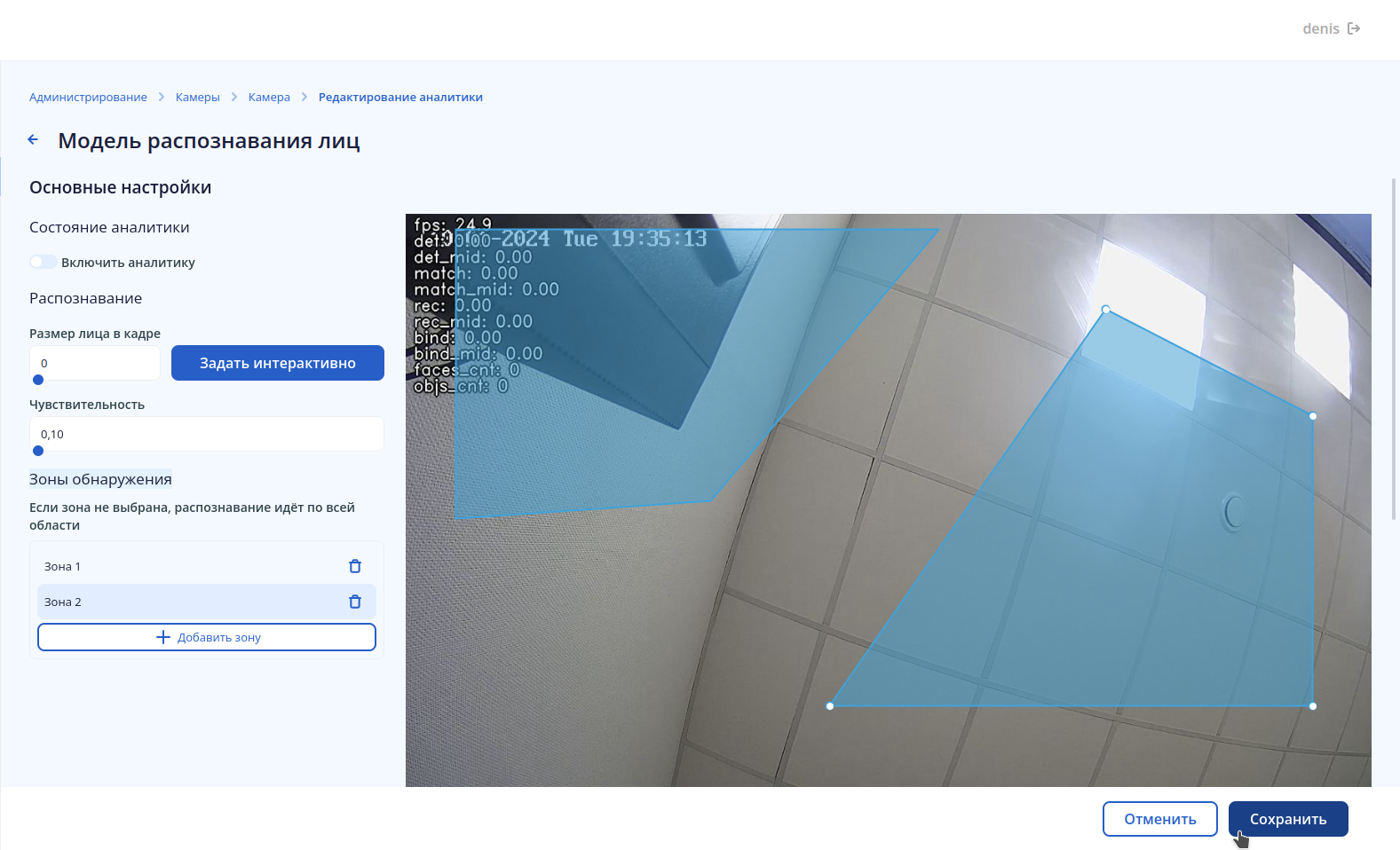Click the Отменить button
Viewport: 1400px width, 850px height.
point(1160,819)
